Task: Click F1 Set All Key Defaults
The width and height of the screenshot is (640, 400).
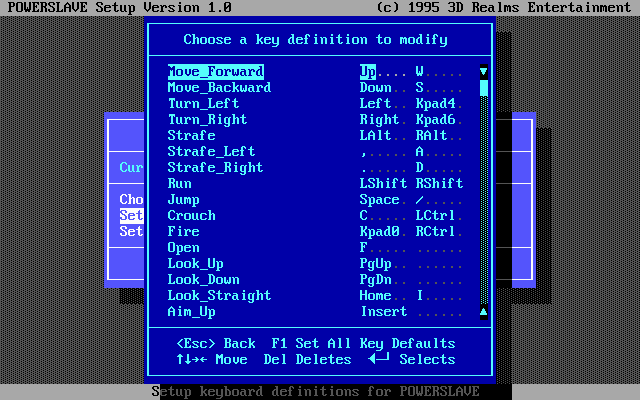Action: pyautogui.click(x=363, y=344)
